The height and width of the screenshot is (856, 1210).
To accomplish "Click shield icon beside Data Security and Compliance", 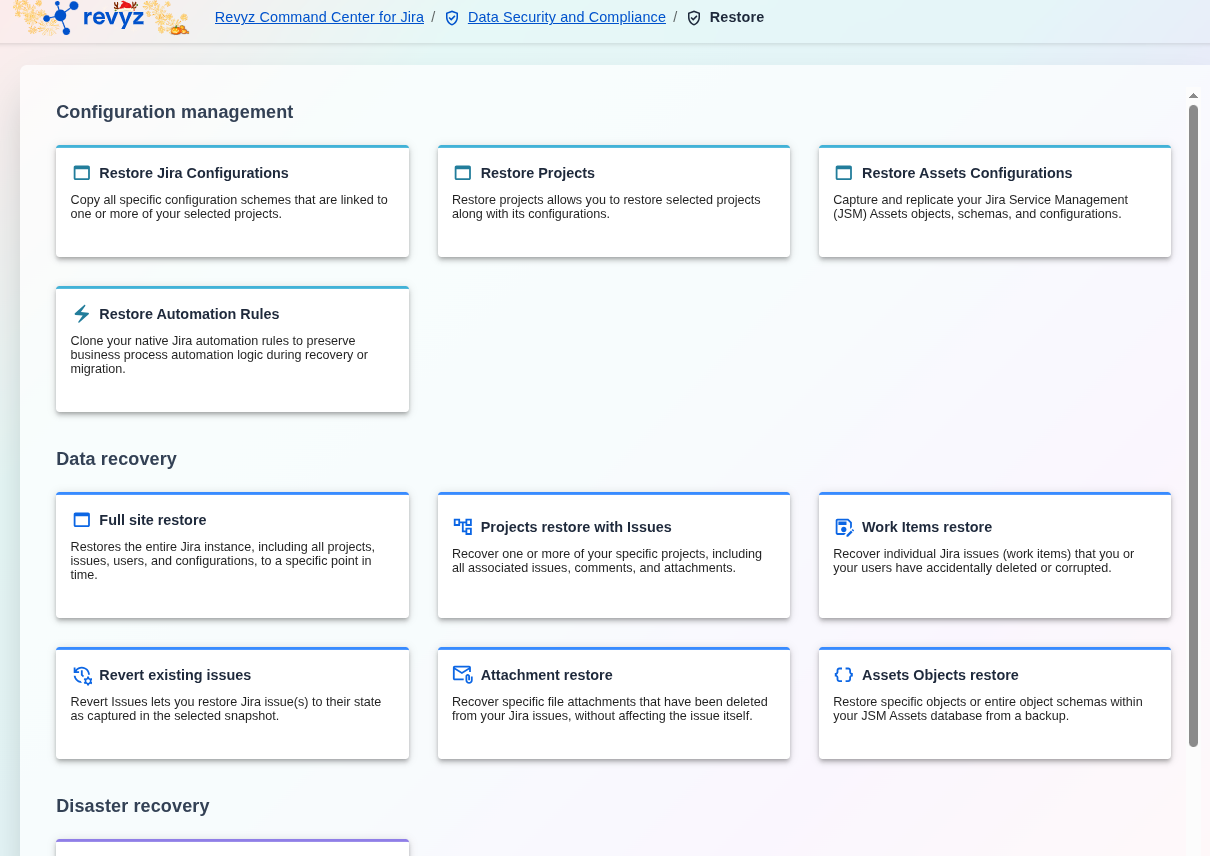I will (452, 18).
